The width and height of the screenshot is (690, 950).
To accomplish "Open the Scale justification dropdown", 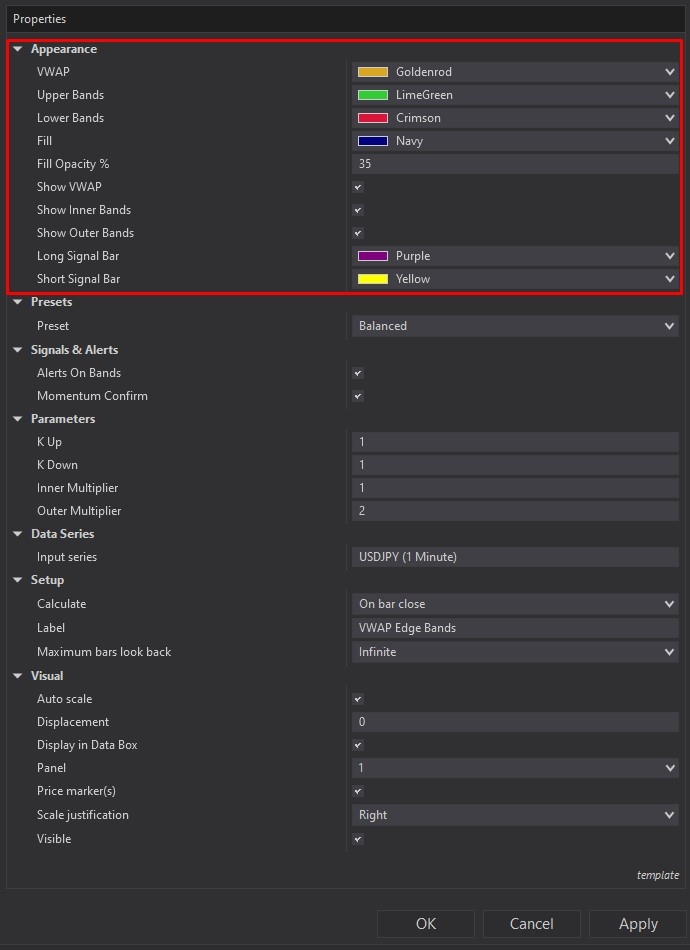I will point(668,814).
